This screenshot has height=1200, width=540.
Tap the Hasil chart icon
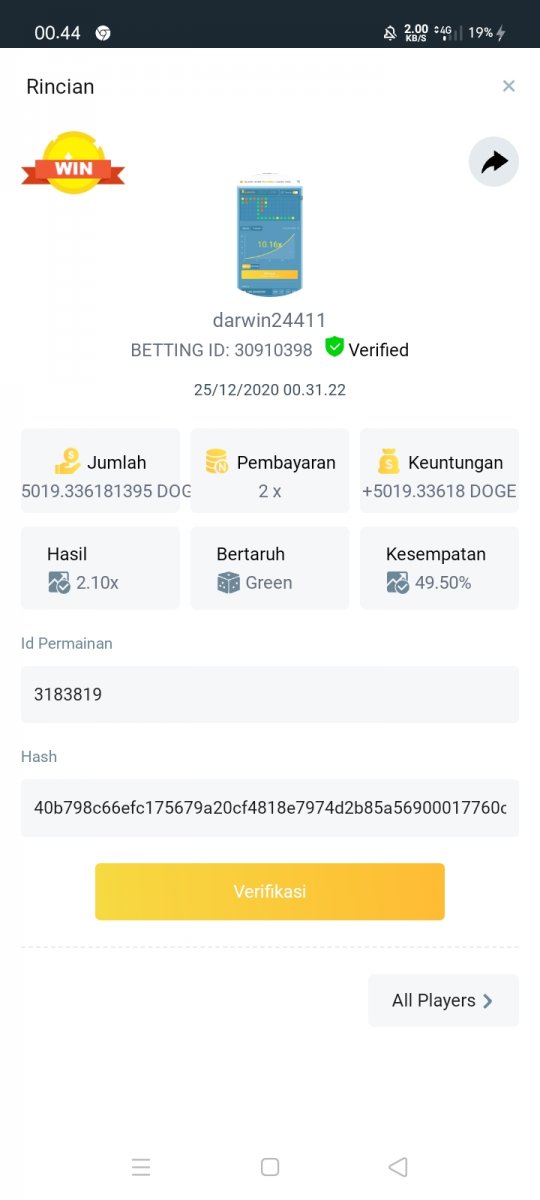coord(59,582)
